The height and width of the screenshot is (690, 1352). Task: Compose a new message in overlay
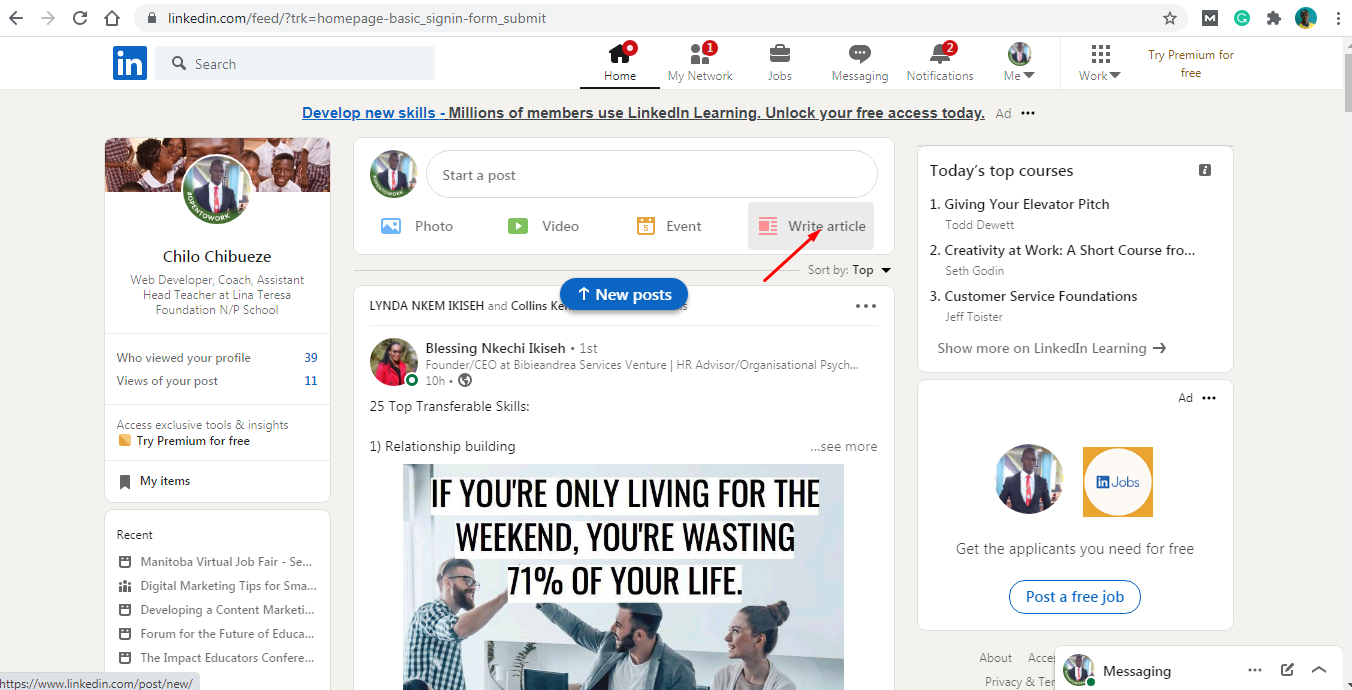point(1288,670)
